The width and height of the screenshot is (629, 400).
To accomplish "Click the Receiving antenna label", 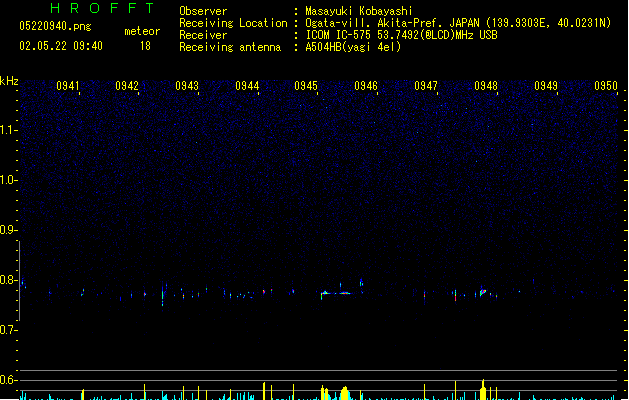I will pos(230,47).
